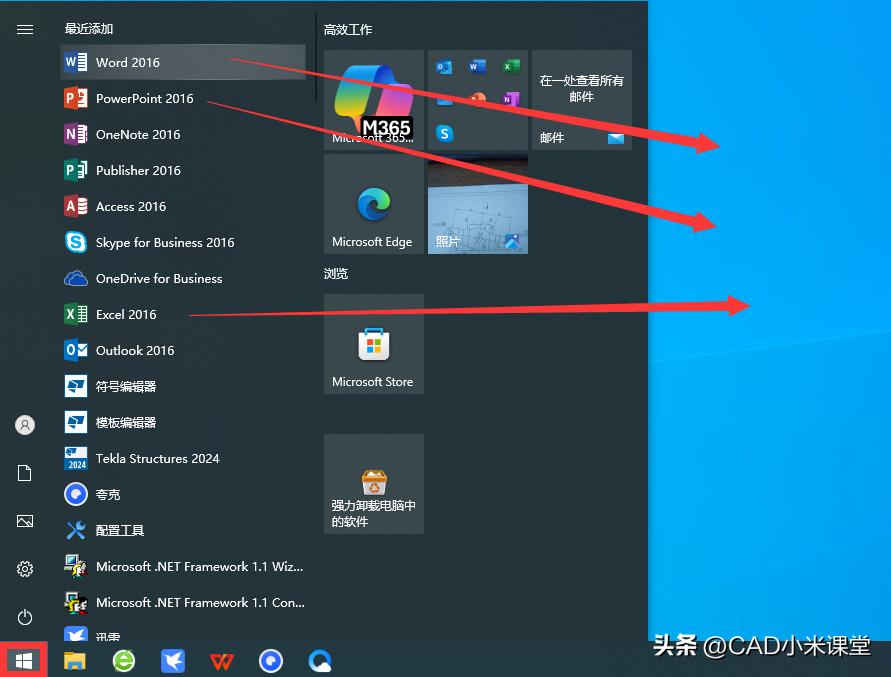
Task: Launch Excel 2016 from the list
Action: pyautogui.click(x=183, y=314)
